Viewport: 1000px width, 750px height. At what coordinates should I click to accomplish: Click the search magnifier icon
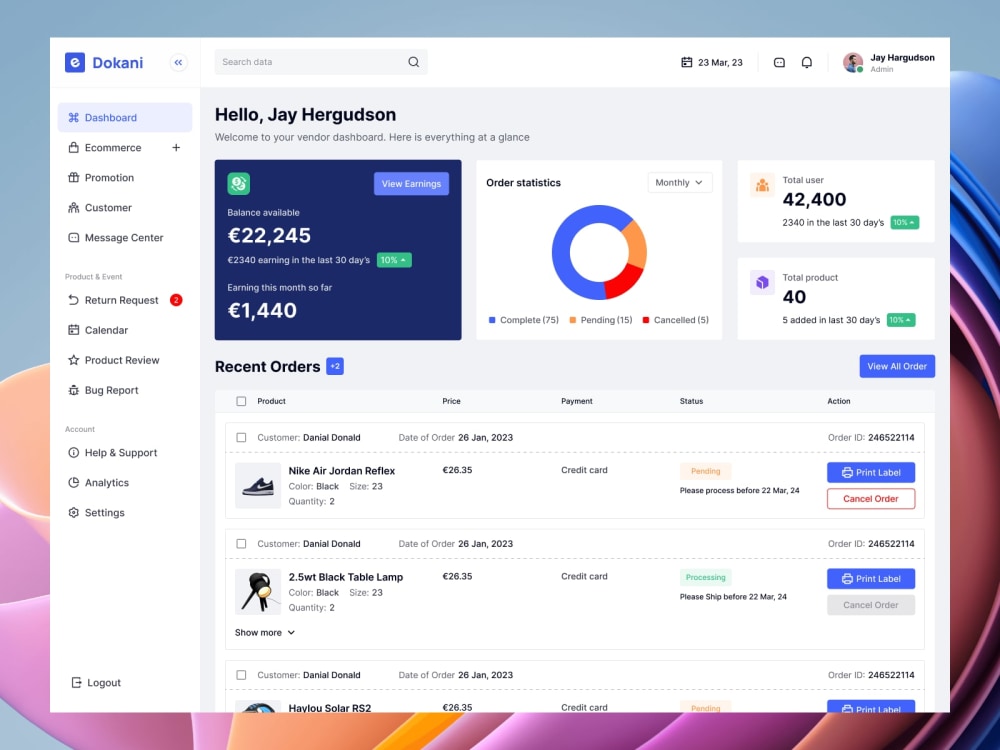pyautogui.click(x=413, y=62)
